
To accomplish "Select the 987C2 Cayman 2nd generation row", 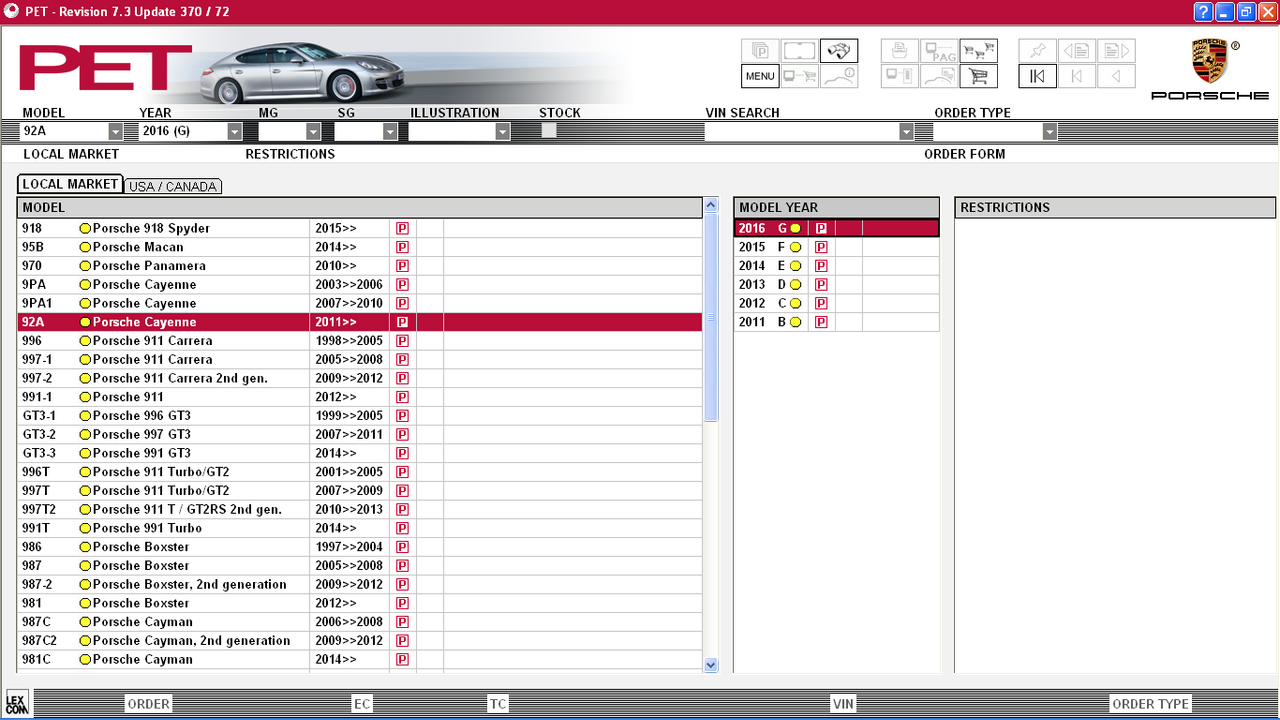I will click(360, 641).
